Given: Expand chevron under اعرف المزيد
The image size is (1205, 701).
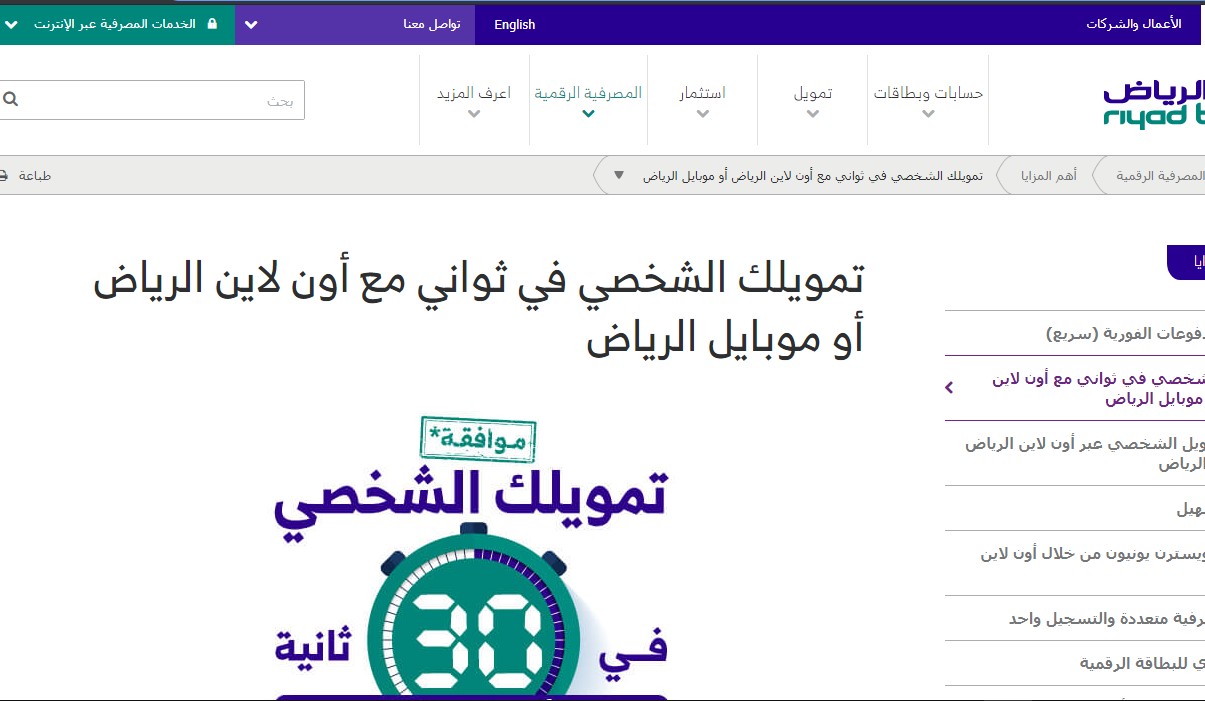Looking at the screenshot, I should tap(474, 114).
